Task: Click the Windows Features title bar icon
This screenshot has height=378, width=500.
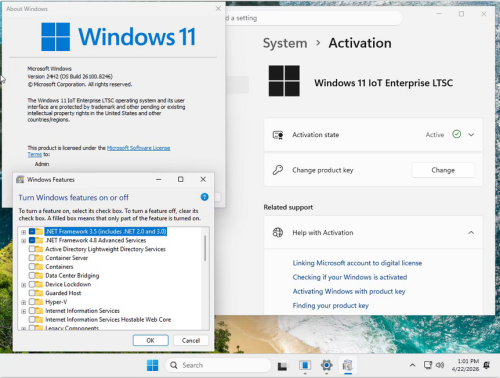Action: (x=20, y=180)
